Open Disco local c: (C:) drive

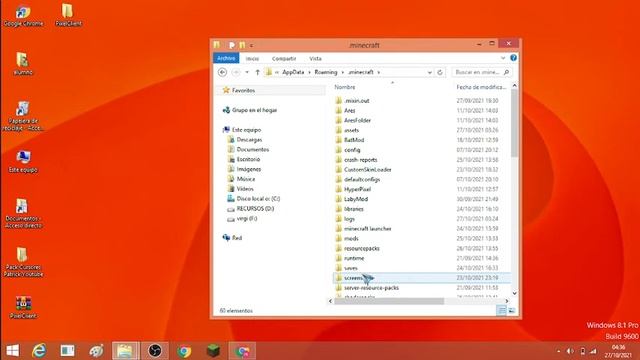click(x=258, y=199)
